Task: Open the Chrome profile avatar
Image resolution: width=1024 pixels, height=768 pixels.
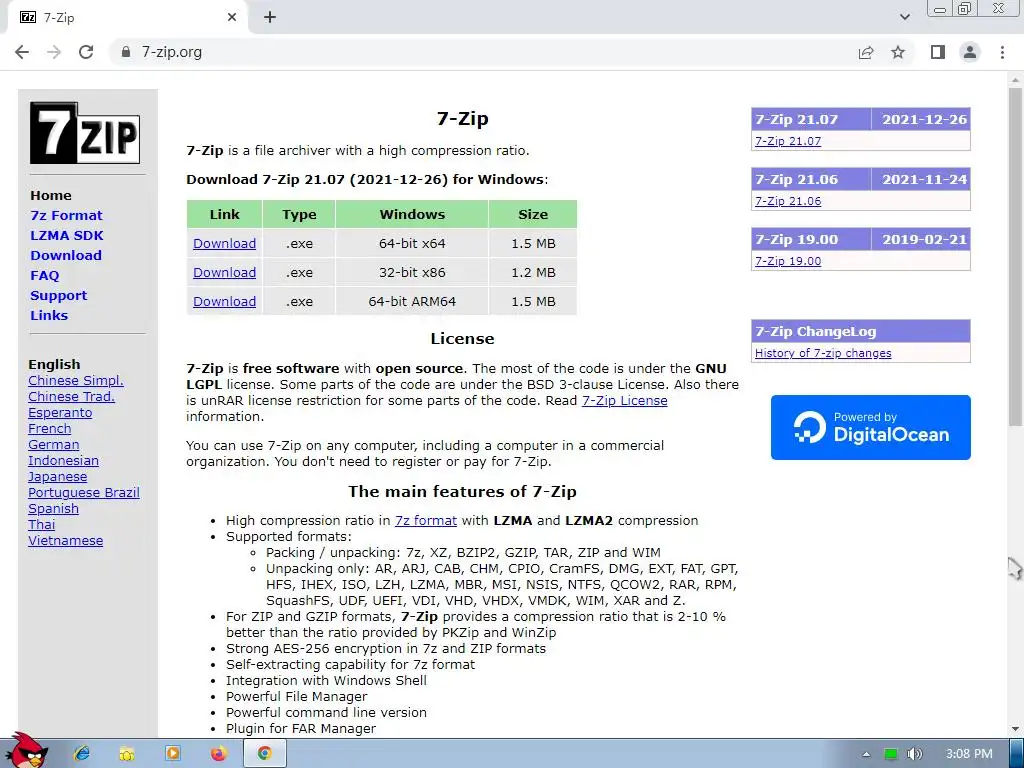Action: (970, 52)
